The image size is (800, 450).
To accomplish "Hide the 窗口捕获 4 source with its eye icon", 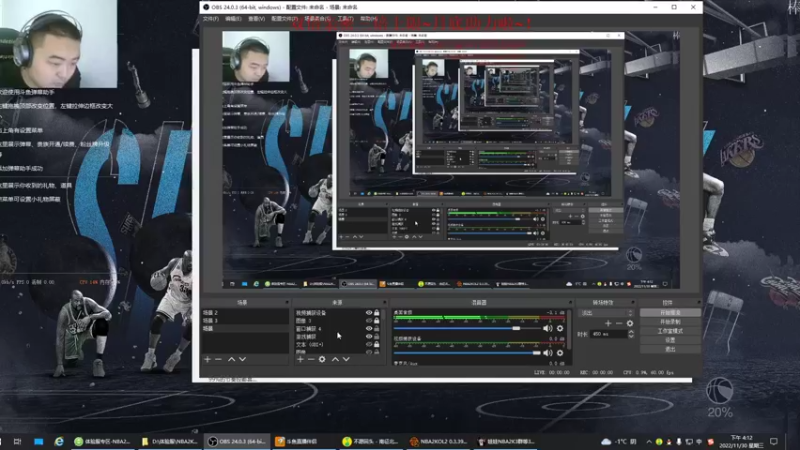I will [369, 329].
